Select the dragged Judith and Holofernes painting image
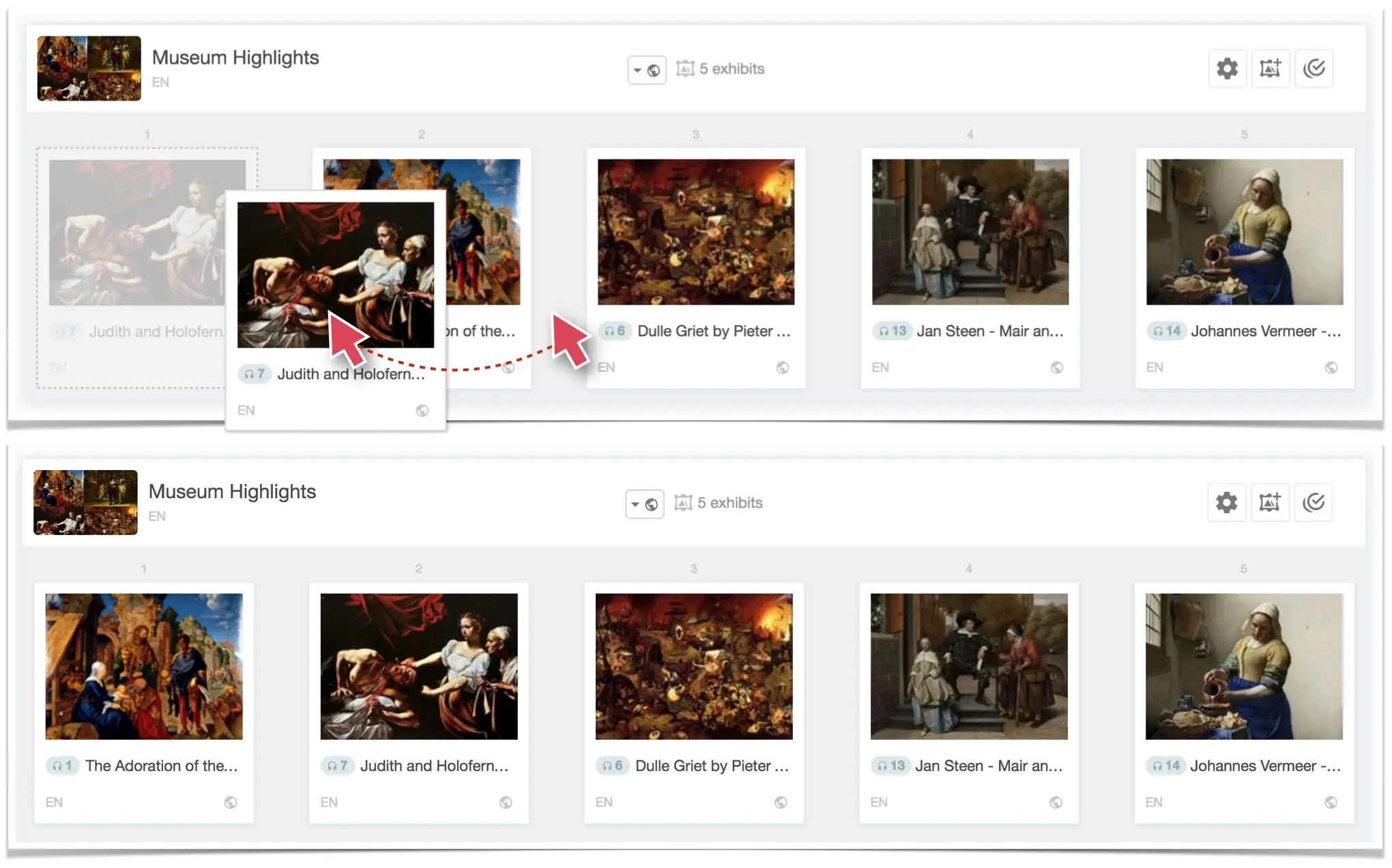 (336, 275)
